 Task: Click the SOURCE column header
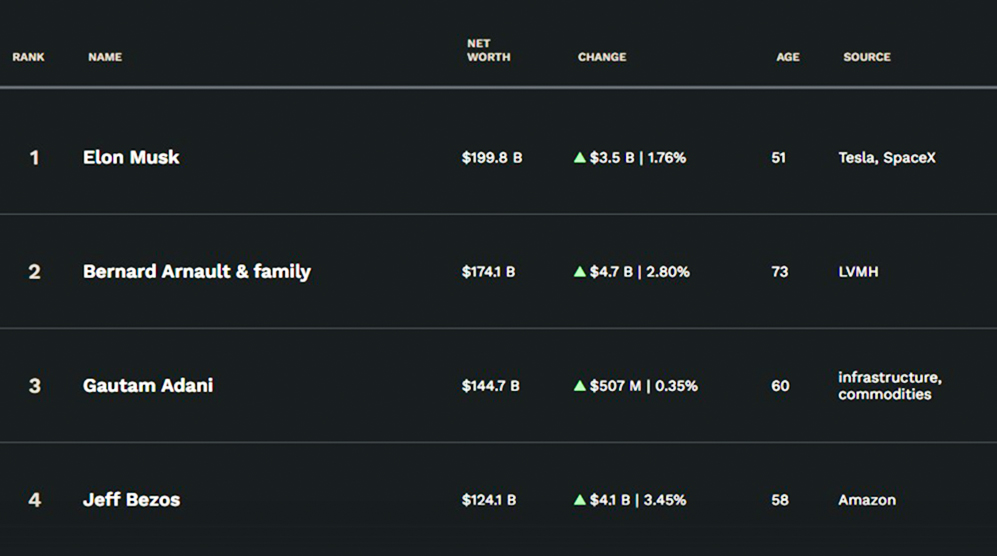click(x=867, y=57)
